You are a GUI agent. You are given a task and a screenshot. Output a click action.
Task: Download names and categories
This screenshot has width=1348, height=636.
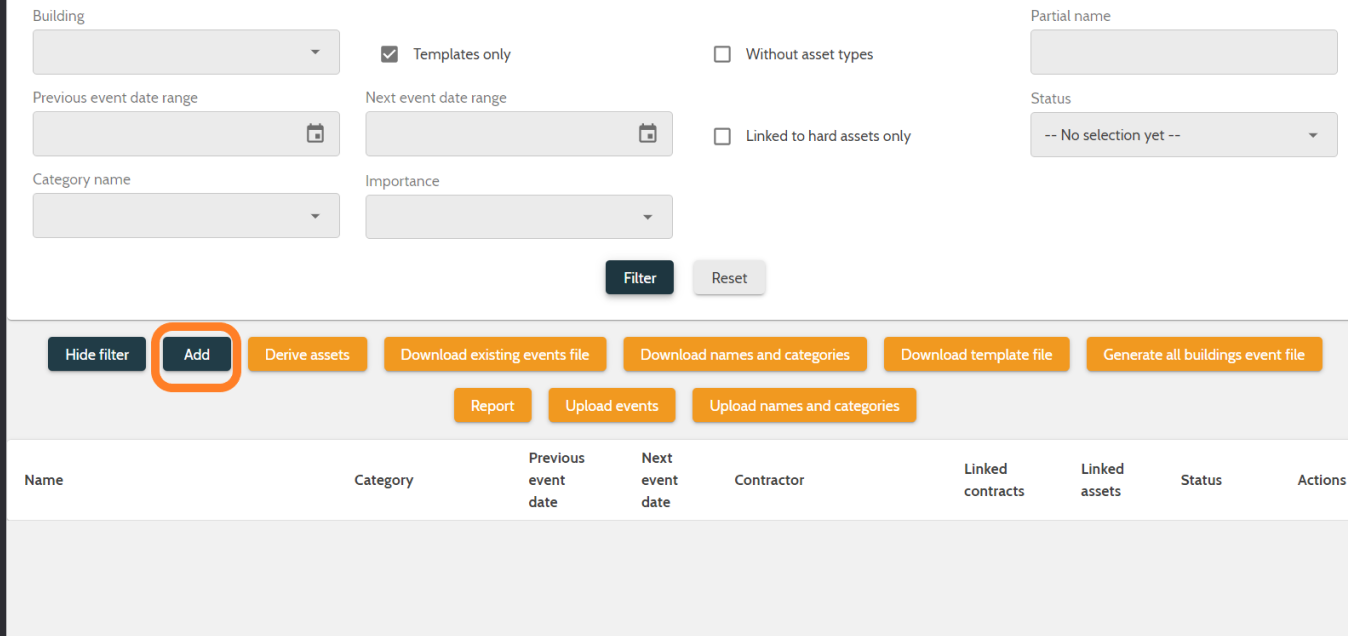coord(744,353)
